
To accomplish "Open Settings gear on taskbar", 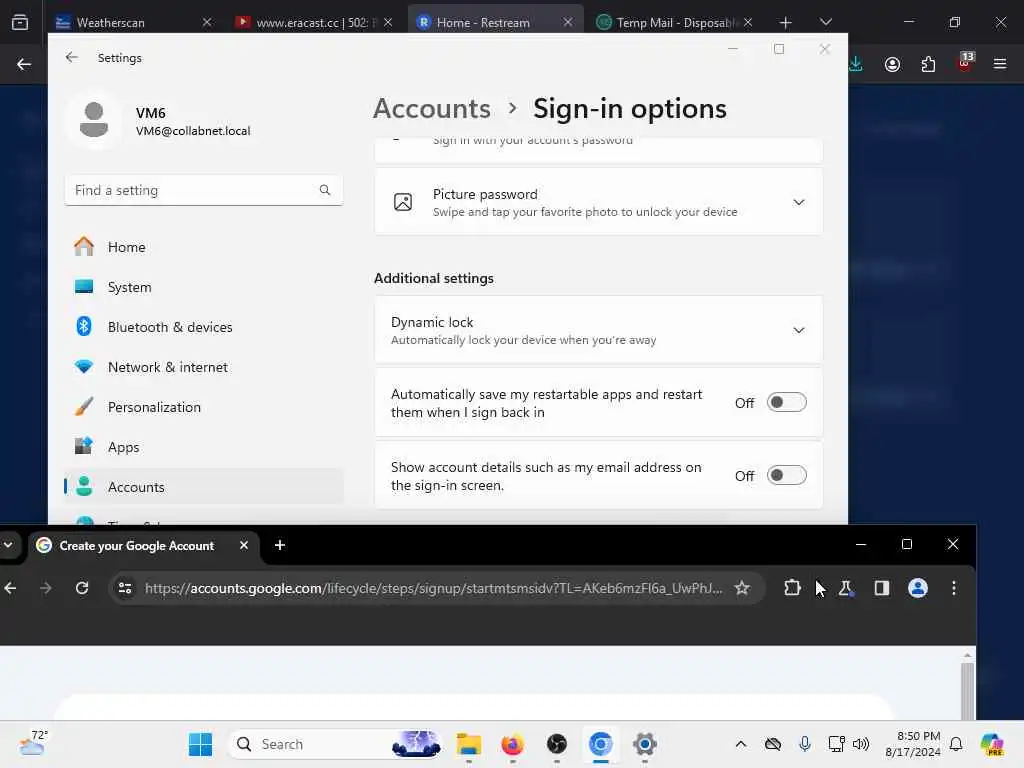I will pyautogui.click(x=645, y=744).
